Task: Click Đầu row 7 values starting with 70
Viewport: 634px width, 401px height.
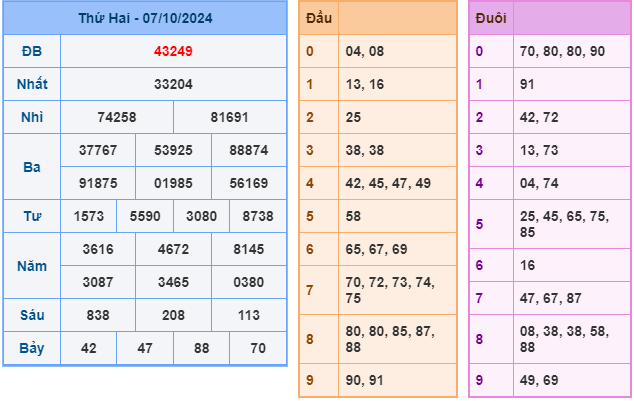Action: (390, 290)
